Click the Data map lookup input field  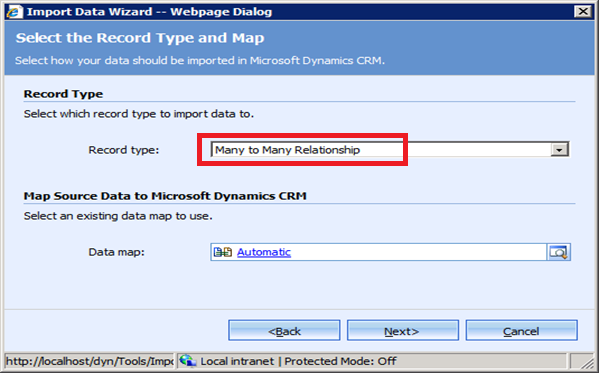point(379,252)
